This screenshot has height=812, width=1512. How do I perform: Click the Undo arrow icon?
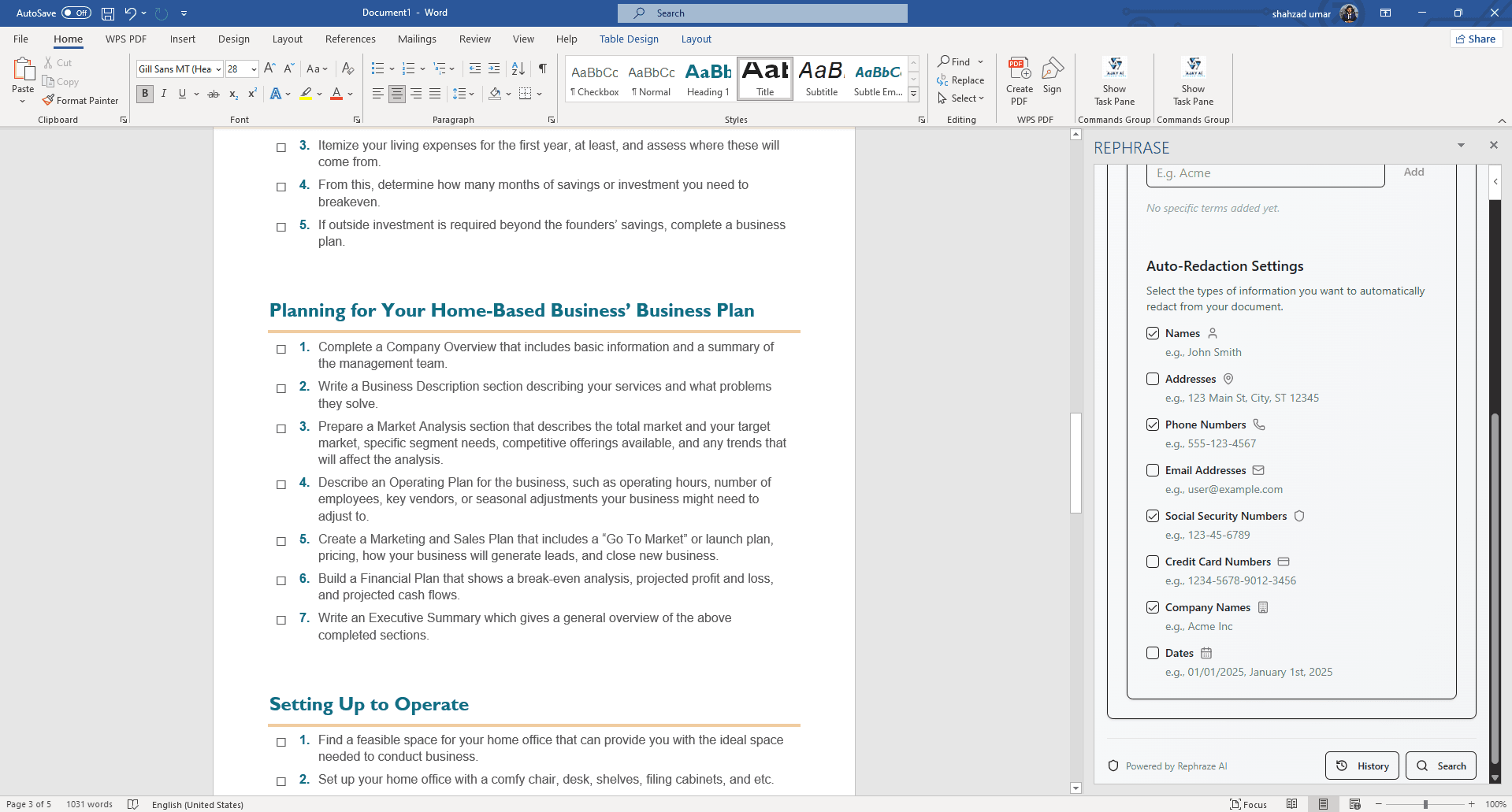tap(130, 13)
